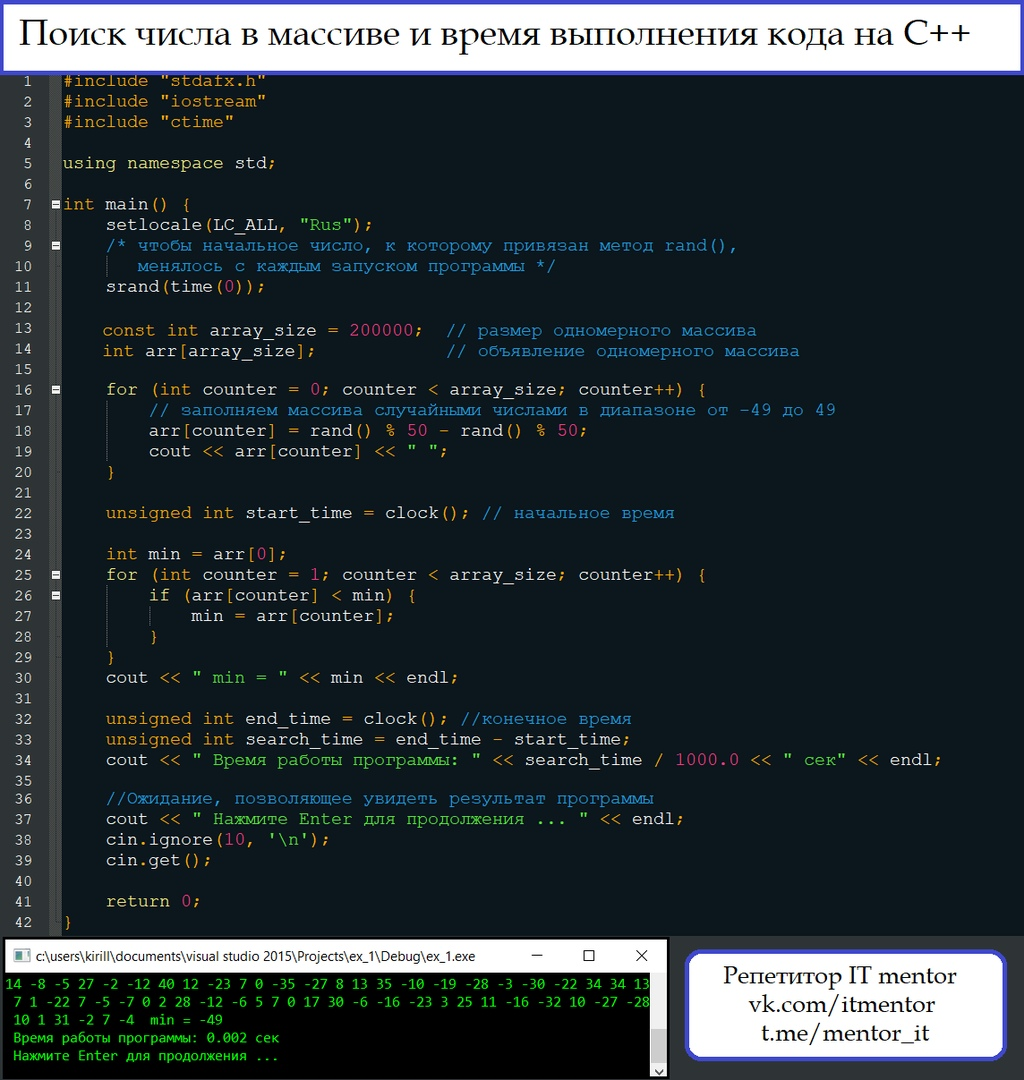Click 'min = -49' in console output
This screenshot has width=1024, height=1080.
[x=186, y=1020]
